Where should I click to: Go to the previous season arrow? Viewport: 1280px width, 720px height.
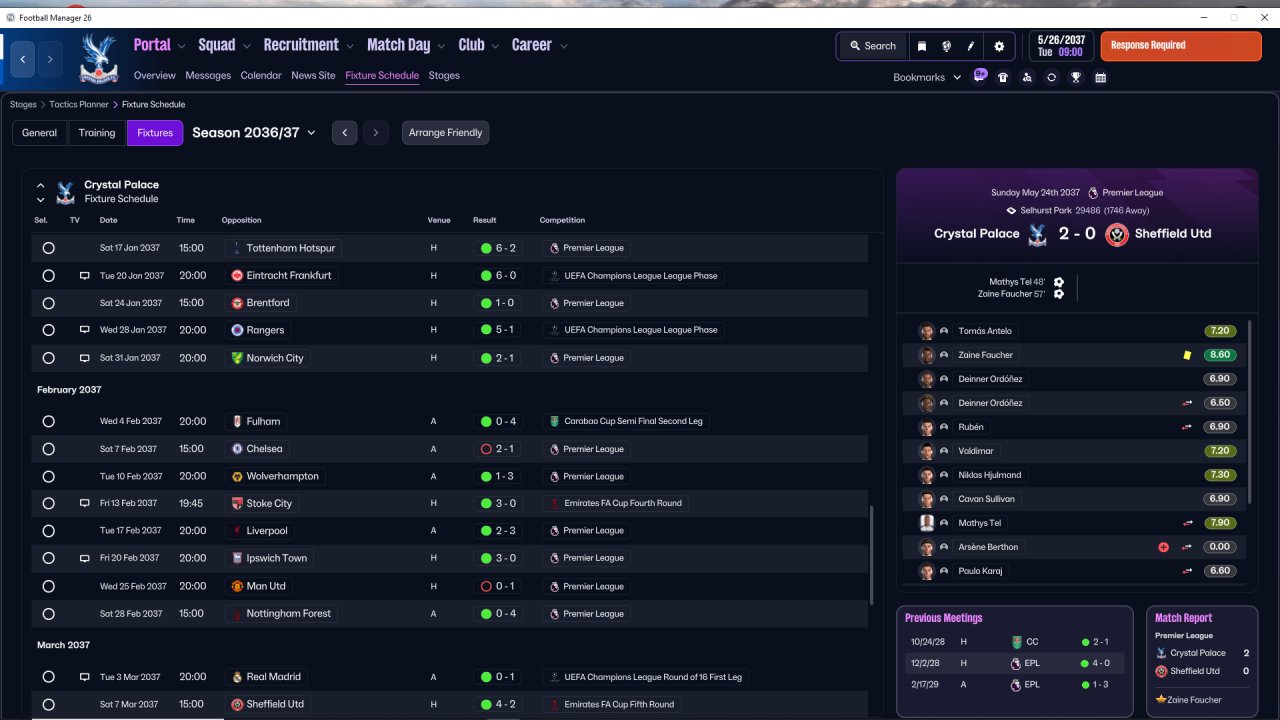tap(345, 132)
